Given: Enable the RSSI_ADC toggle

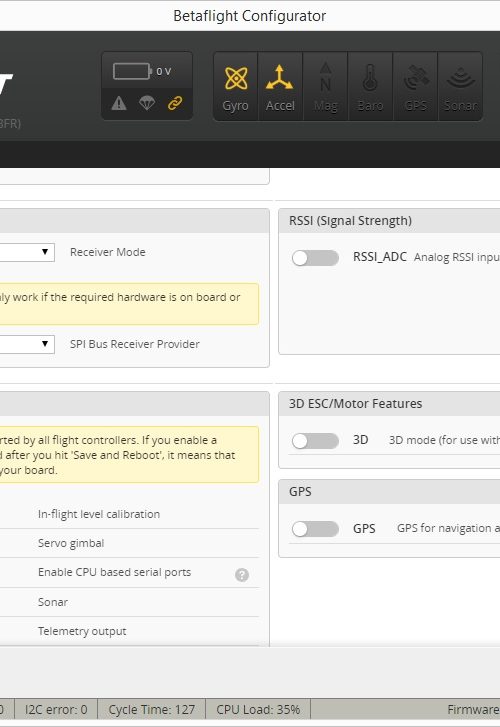Looking at the screenshot, I should pyautogui.click(x=315, y=258).
